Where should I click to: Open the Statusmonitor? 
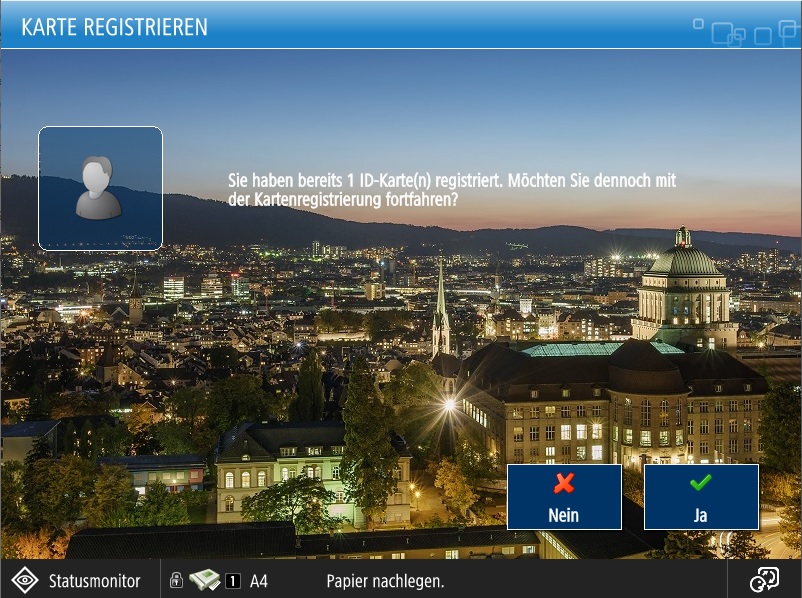pyautogui.click(x=94, y=581)
